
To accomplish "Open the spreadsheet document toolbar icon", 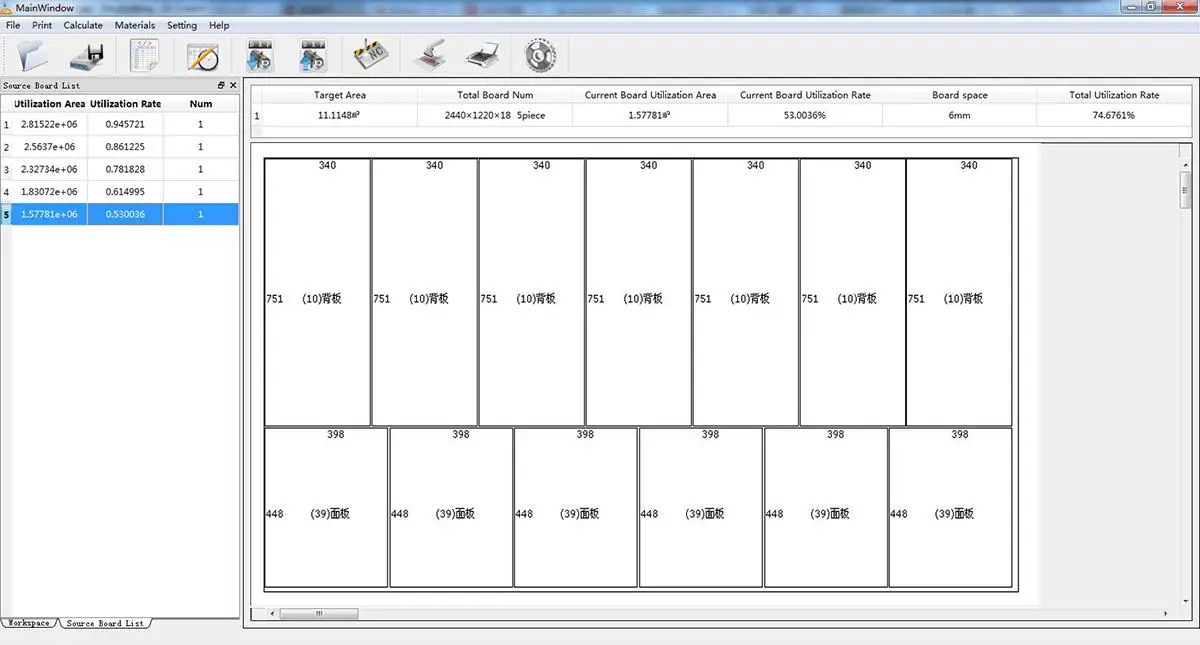I will pyautogui.click(x=146, y=55).
